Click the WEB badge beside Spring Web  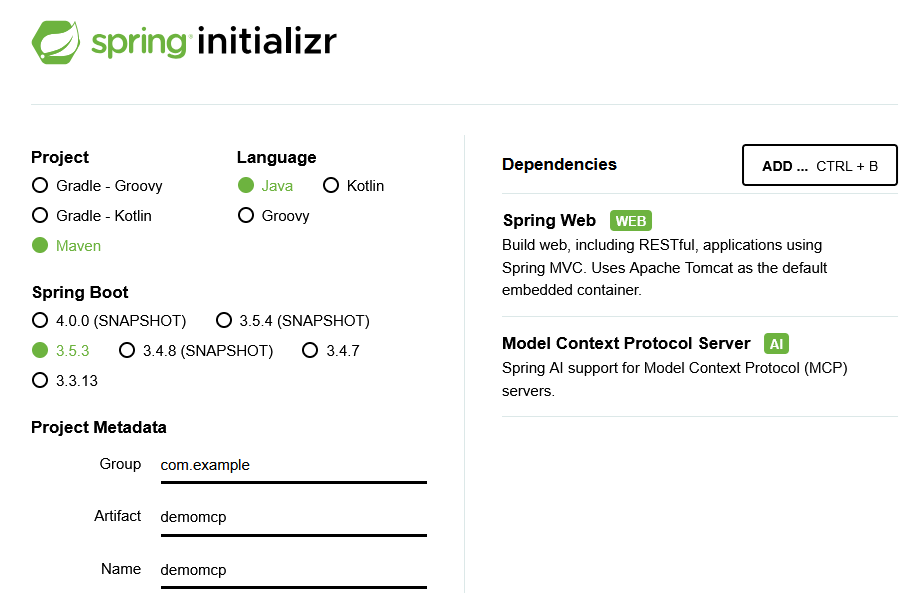(631, 221)
